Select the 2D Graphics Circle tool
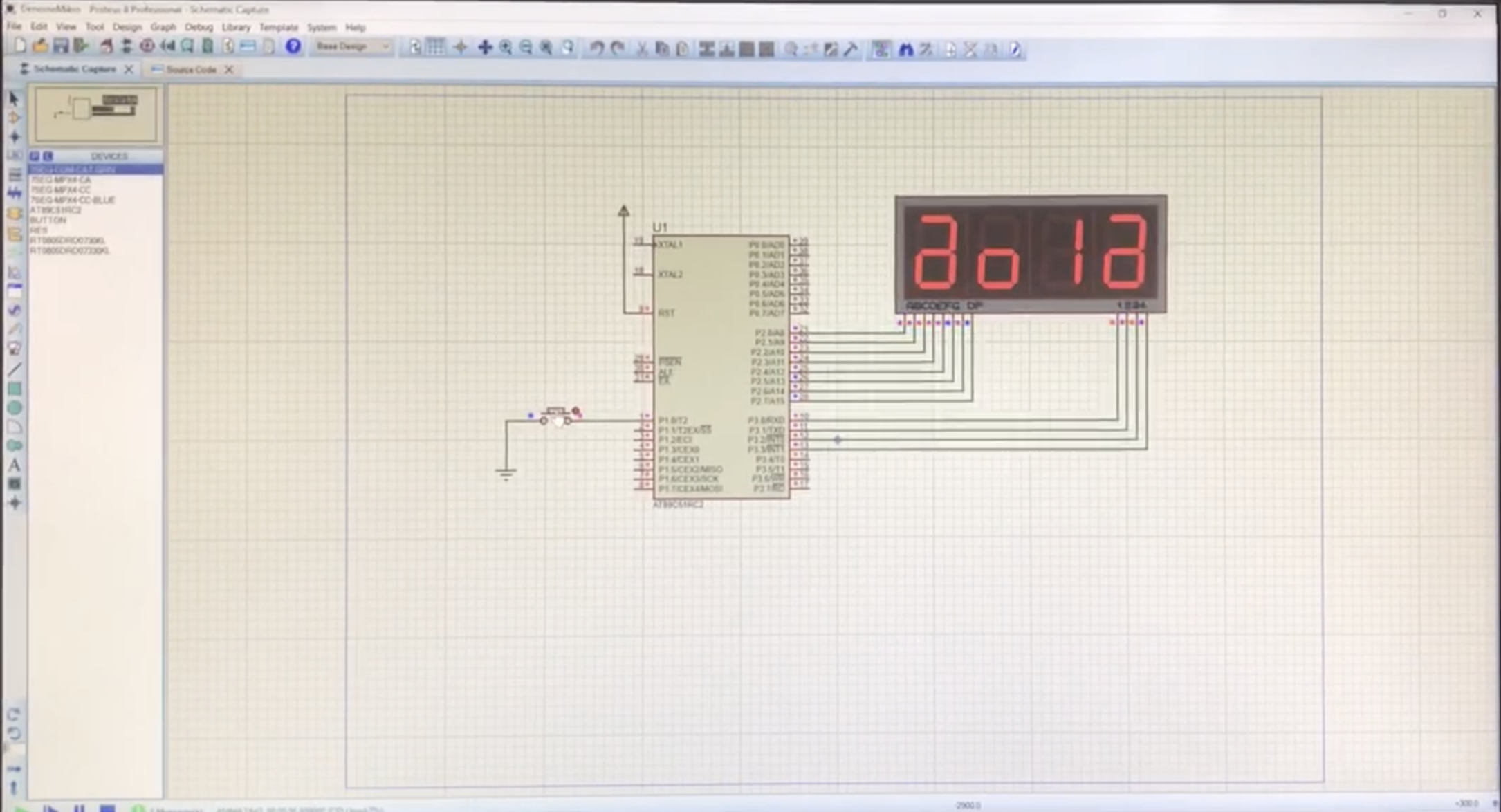1501x812 pixels. (14, 408)
